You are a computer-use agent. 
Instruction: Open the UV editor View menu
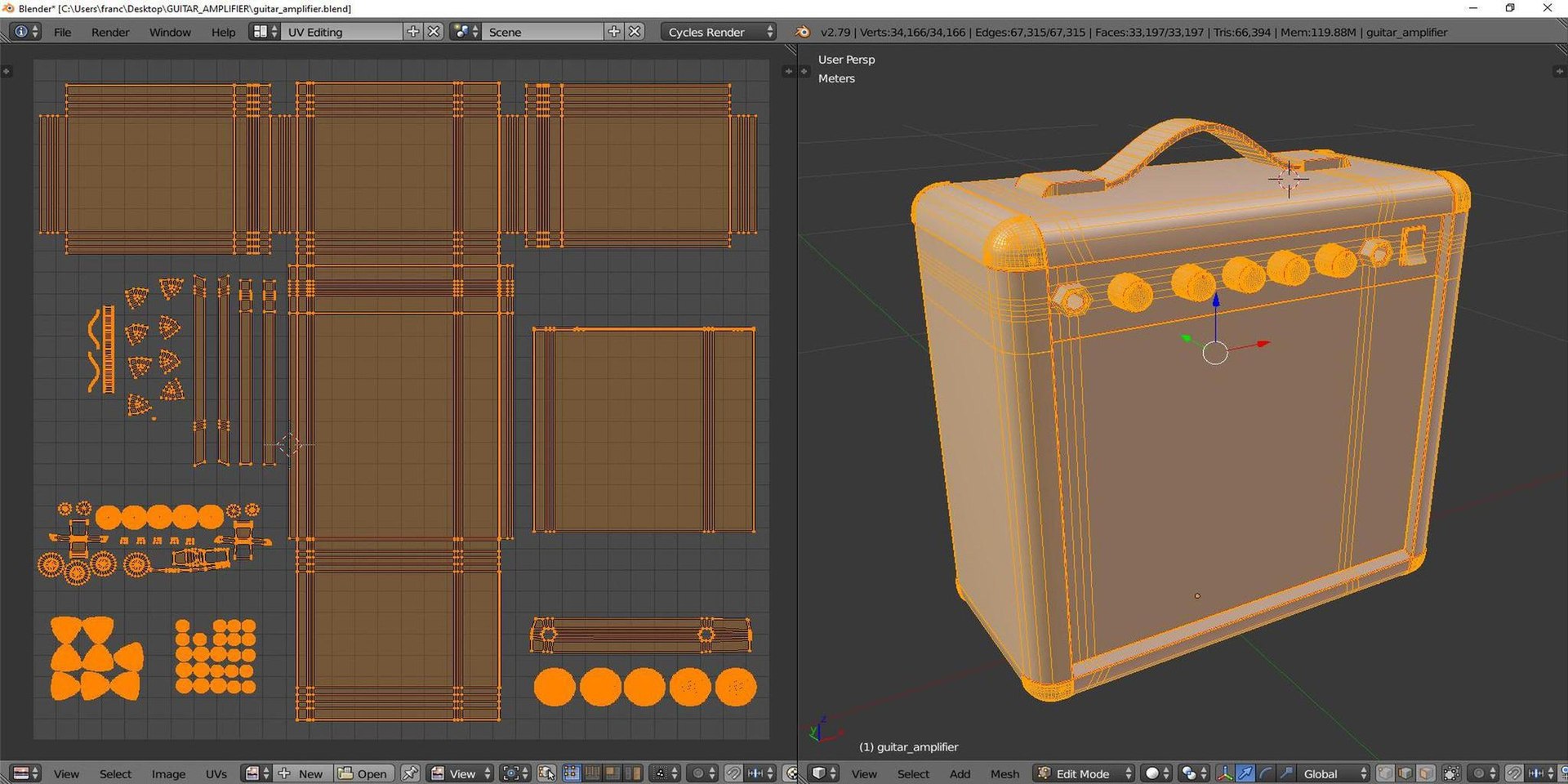[66, 773]
